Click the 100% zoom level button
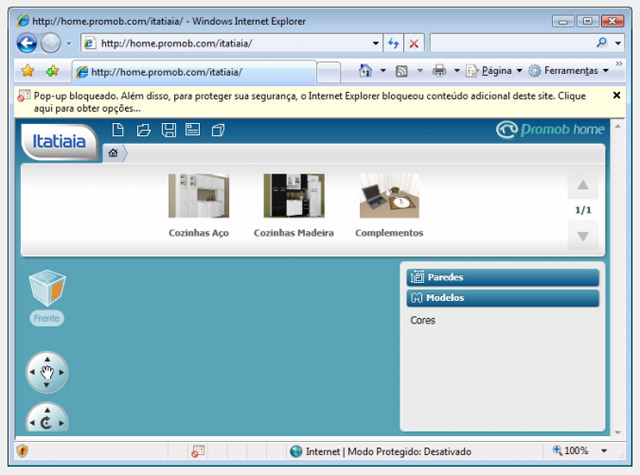 571,451
